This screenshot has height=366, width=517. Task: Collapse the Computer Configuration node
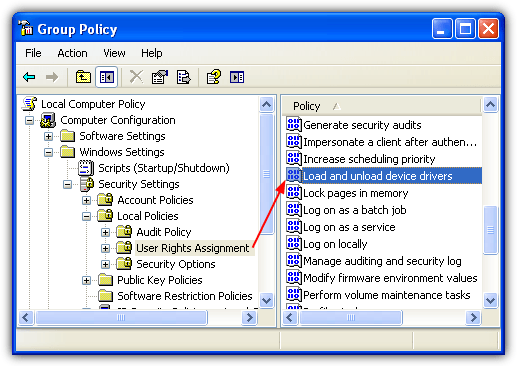point(29,120)
